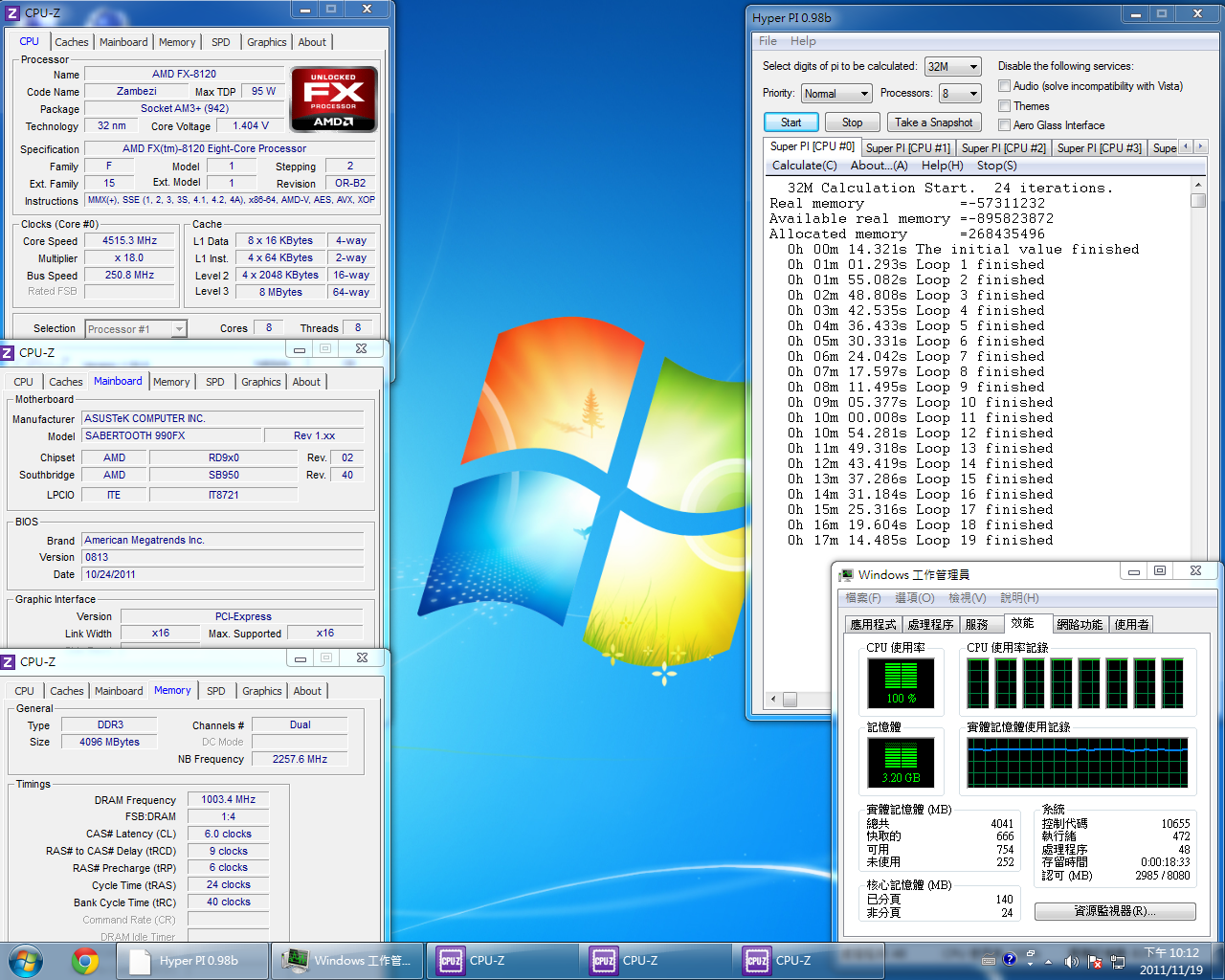Viewport: 1225px width, 980px height.
Task: Switch to Windows Task Manager taskbar button
Action: [347, 960]
